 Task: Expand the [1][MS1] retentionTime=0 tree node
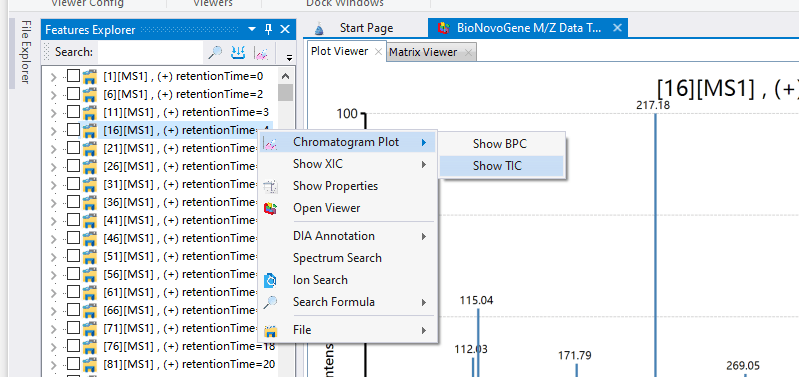(53, 77)
